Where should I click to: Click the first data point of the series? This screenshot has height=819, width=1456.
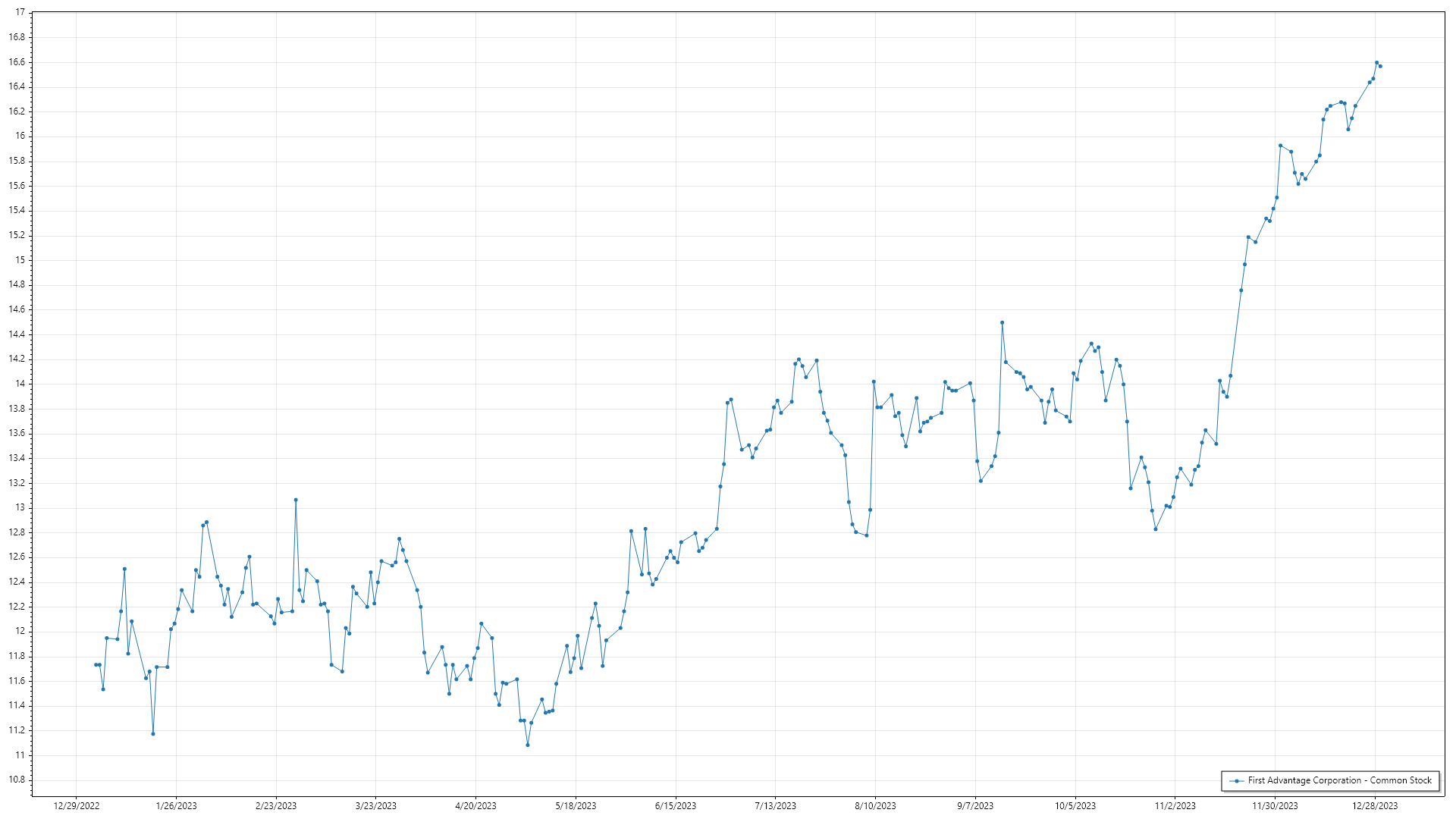coord(96,664)
